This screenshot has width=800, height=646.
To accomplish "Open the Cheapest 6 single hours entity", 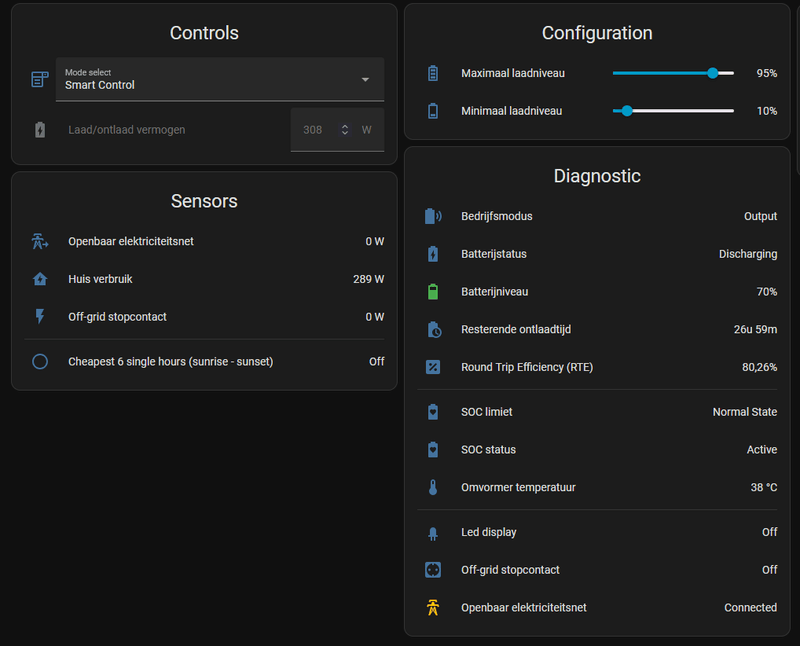I will point(170,362).
